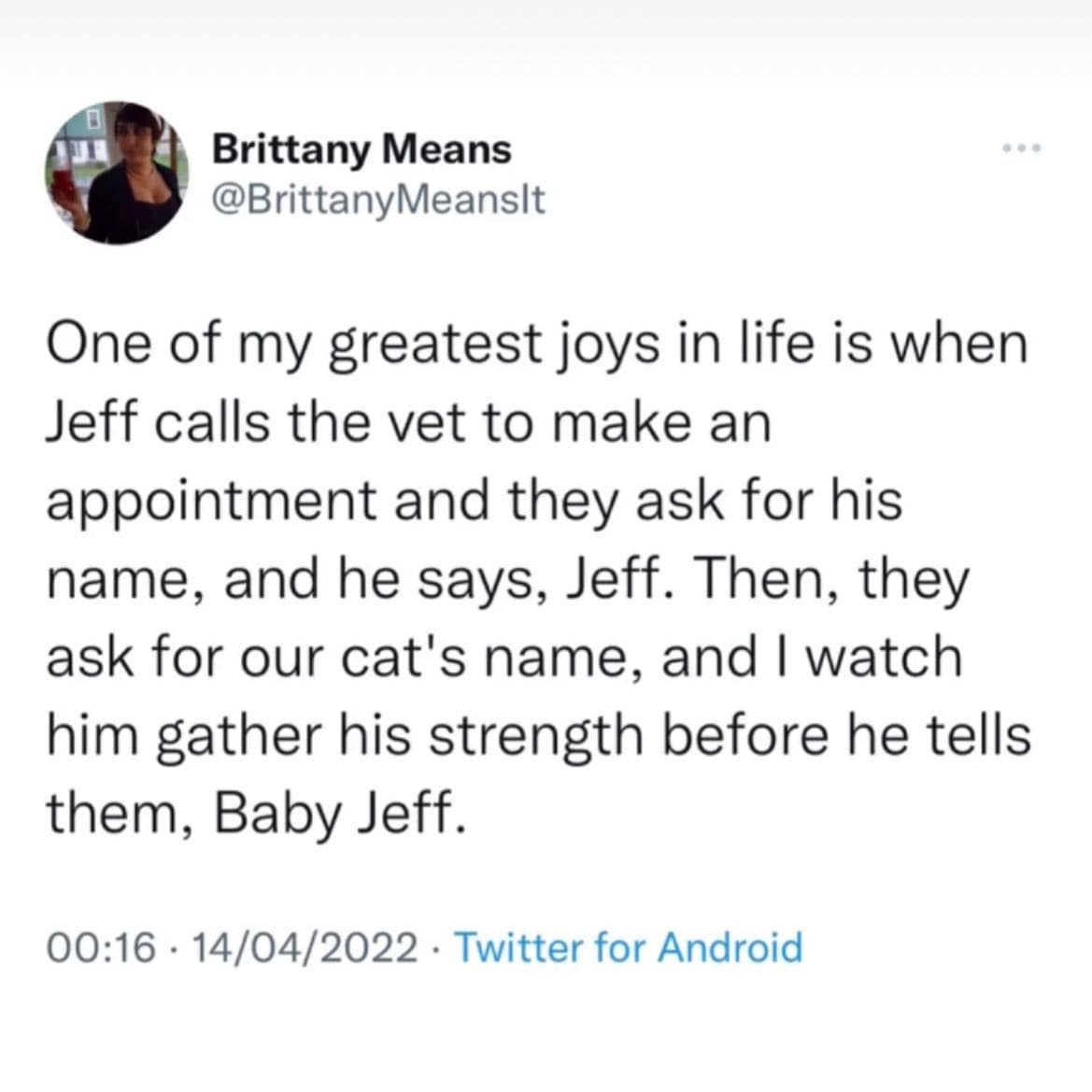The image size is (1092, 1092).
Task: Click Brittany Means' profile picture
Action: tap(116, 173)
